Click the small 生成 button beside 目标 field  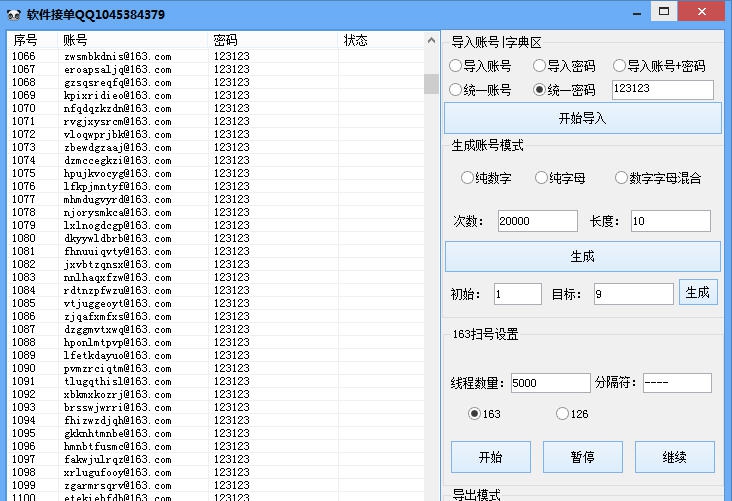(698, 293)
